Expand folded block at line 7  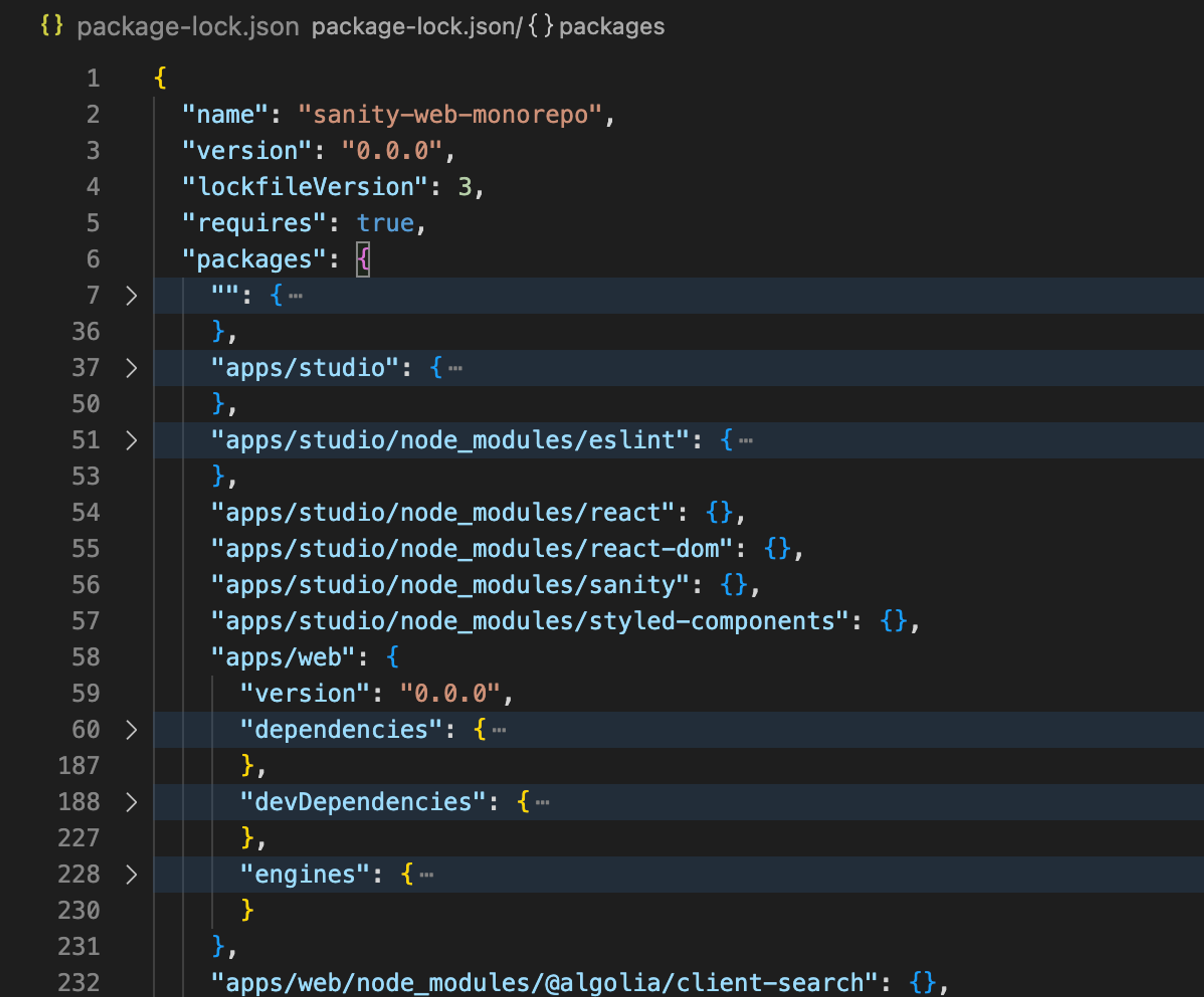131,296
